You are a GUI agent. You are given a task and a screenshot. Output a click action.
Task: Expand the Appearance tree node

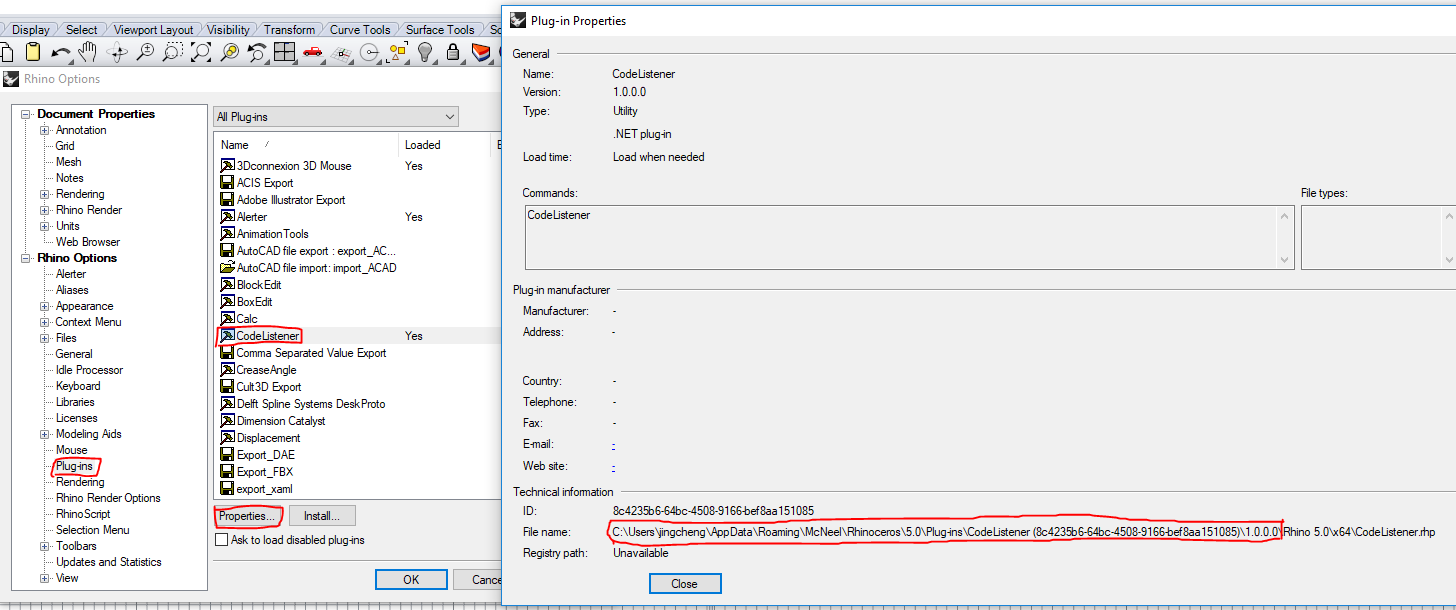(45, 306)
